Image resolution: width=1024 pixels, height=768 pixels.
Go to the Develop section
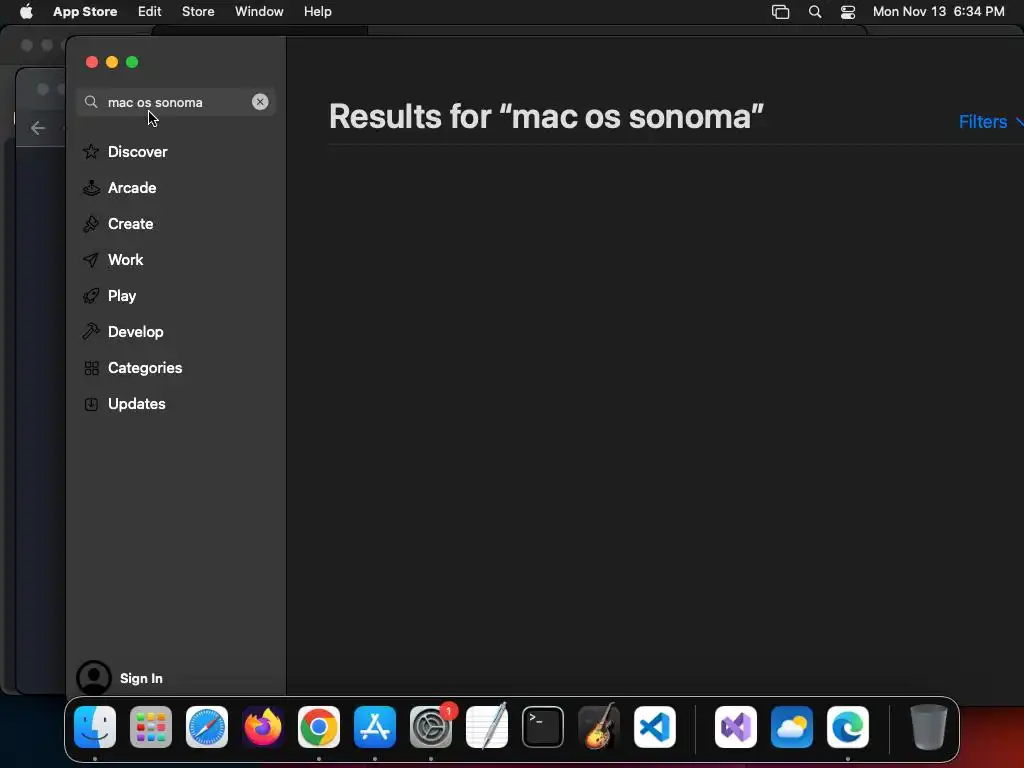(136, 332)
